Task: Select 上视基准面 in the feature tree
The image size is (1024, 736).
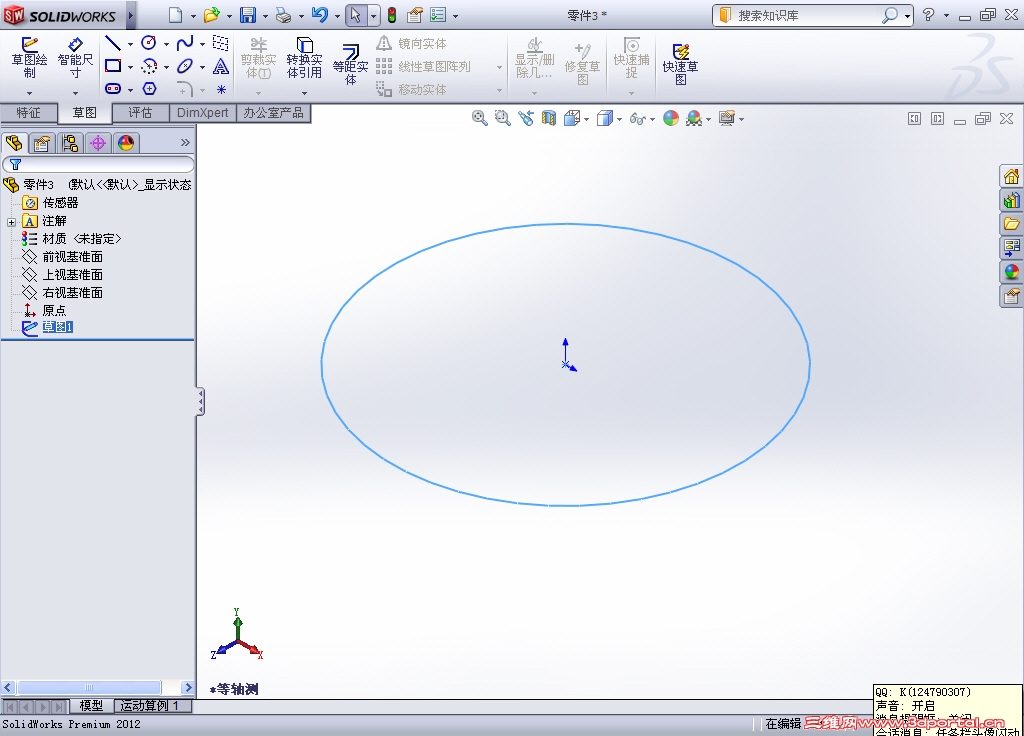Action: [x=72, y=274]
